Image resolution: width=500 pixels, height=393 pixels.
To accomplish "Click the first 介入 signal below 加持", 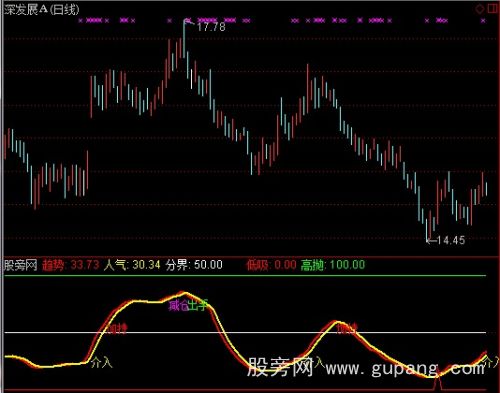I will click(x=102, y=362).
